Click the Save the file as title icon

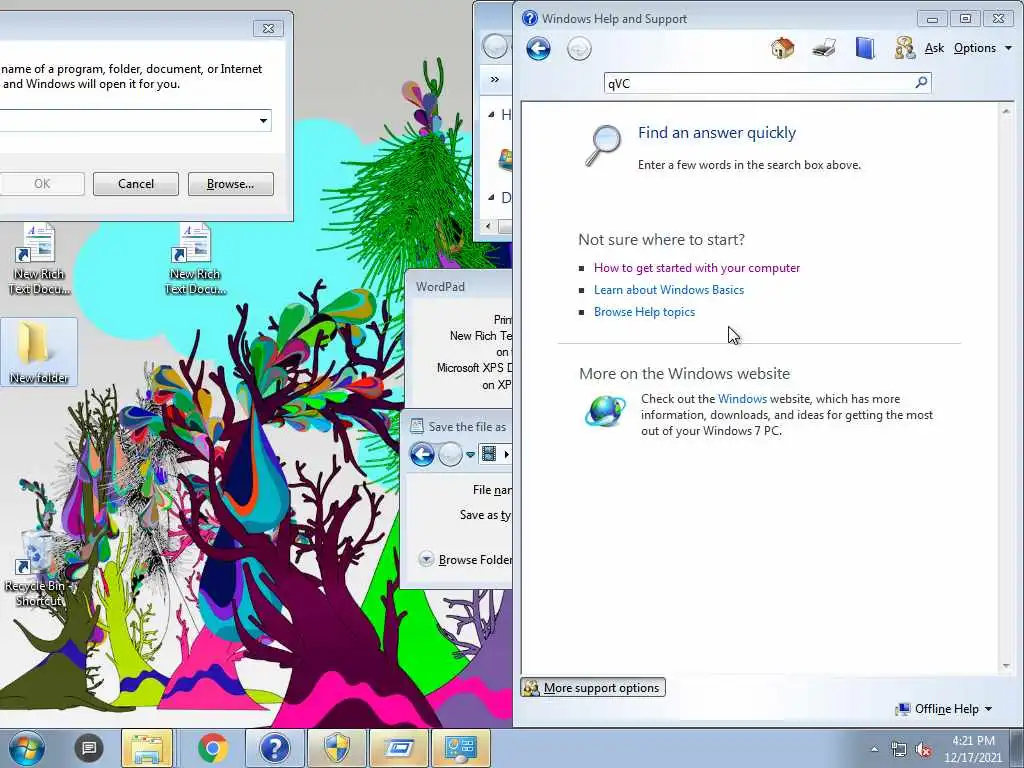(x=416, y=426)
